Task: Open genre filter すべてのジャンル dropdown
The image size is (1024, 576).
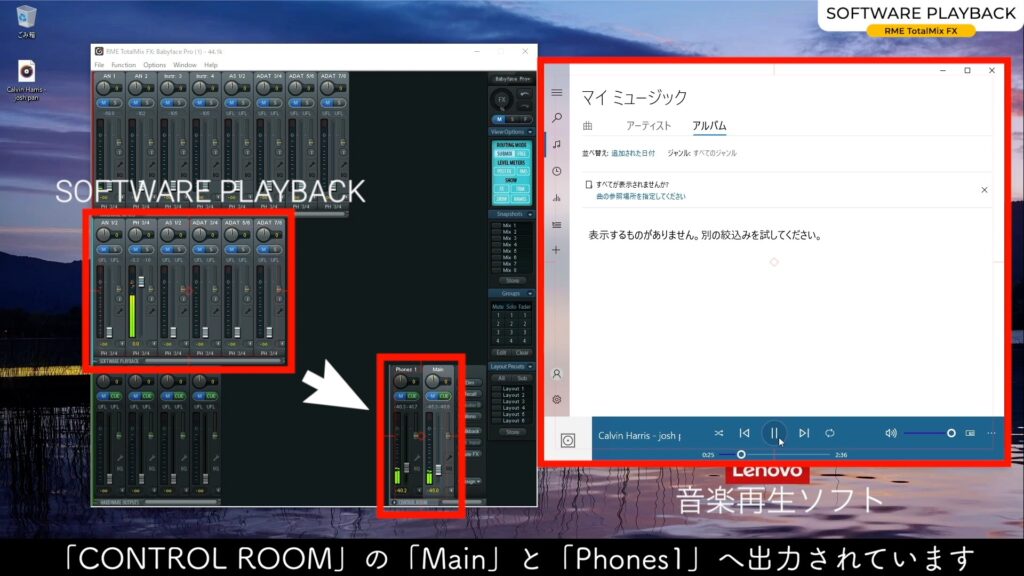Action: click(x=714, y=153)
